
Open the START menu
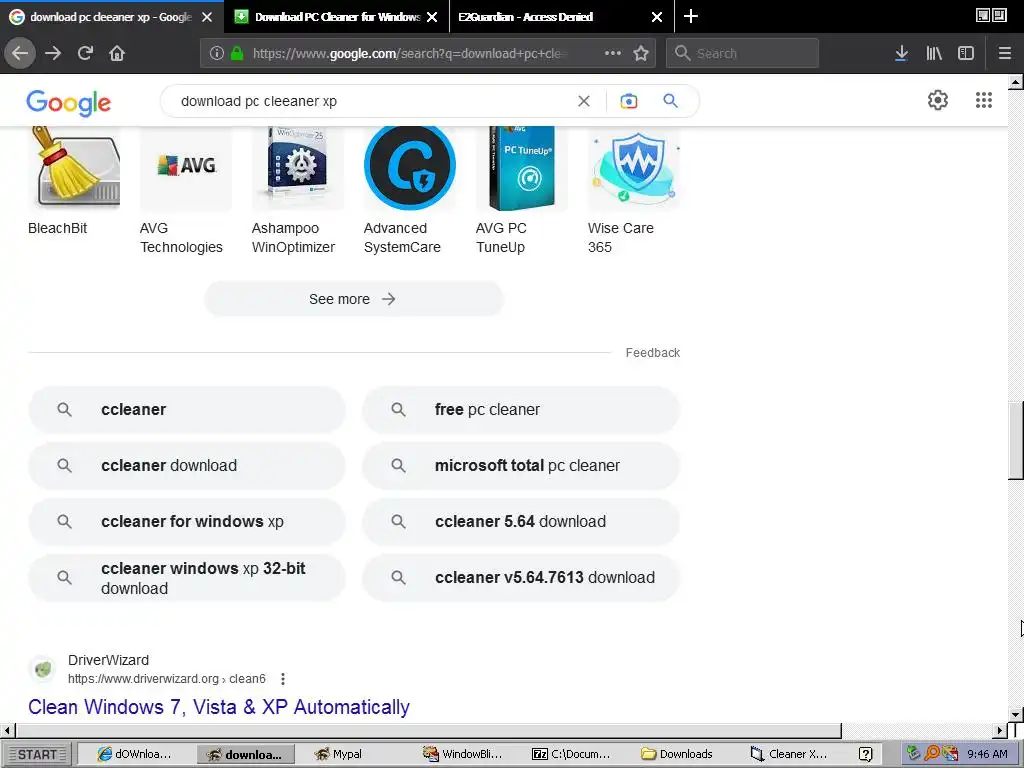click(38, 754)
